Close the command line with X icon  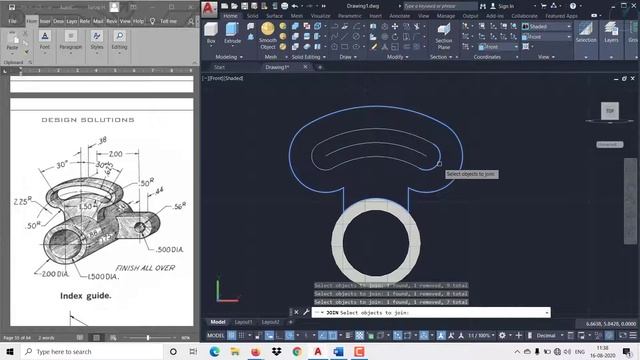click(x=296, y=312)
